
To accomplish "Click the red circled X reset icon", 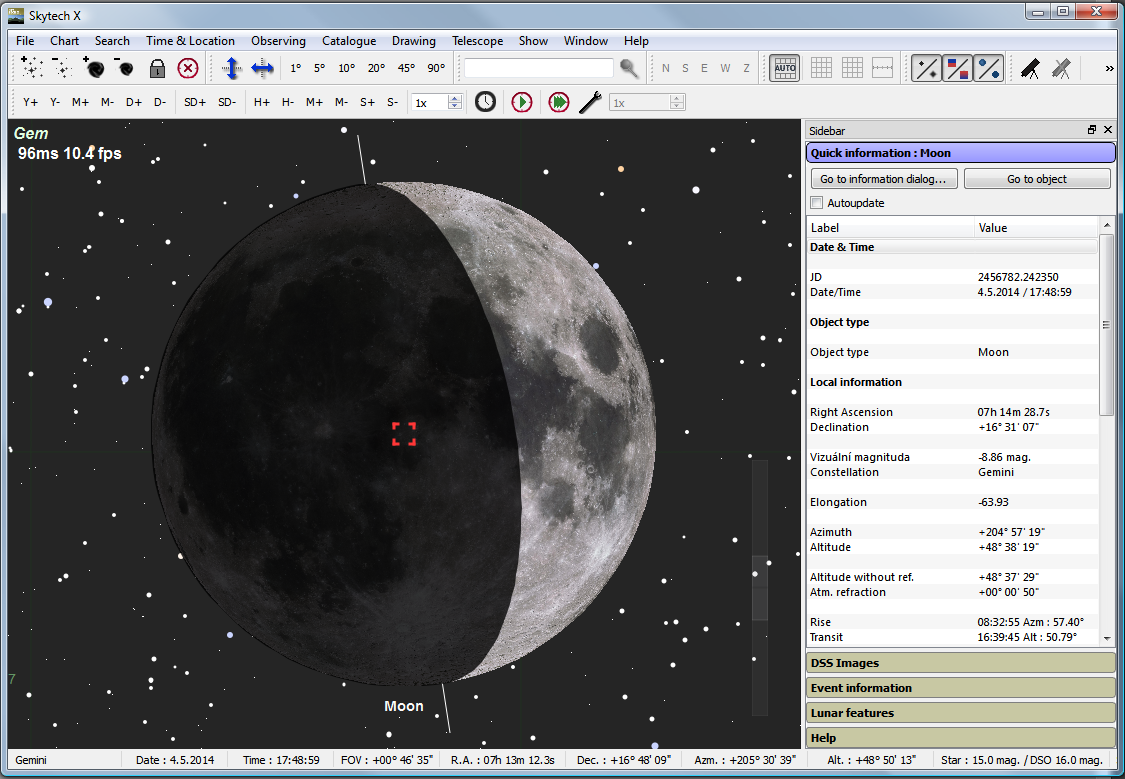I will click(x=188, y=68).
